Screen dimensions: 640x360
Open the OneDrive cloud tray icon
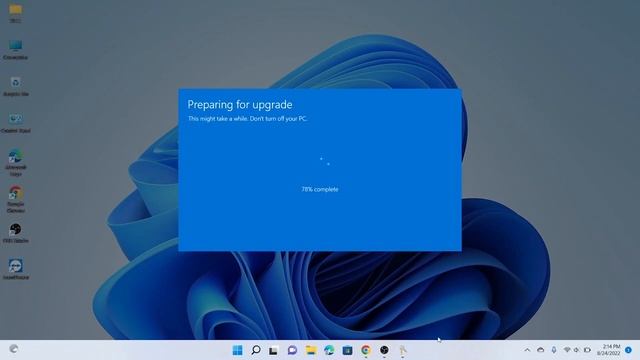(540, 350)
